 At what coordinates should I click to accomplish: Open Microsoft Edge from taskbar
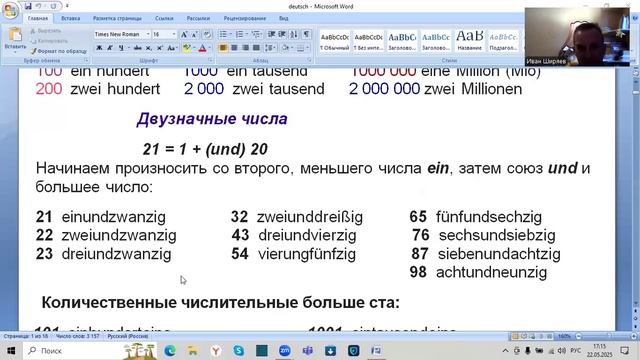pyautogui.click(x=170, y=351)
